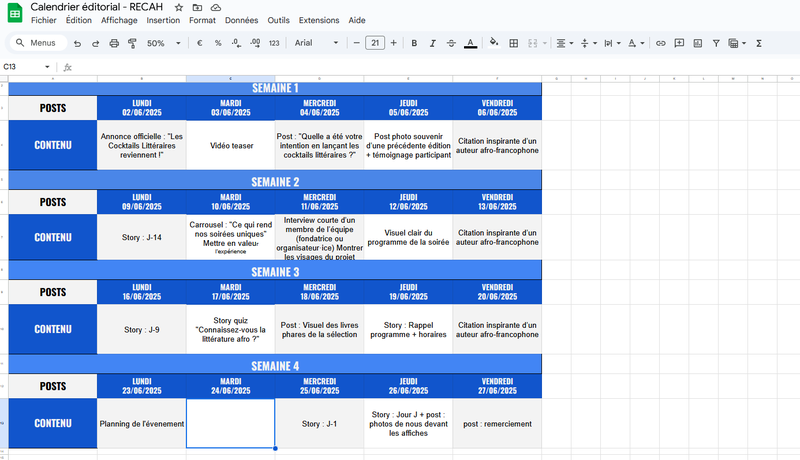This screenshot has height=460, width=800.
Task: Click the insert link icon
Action: pos(660,43)
